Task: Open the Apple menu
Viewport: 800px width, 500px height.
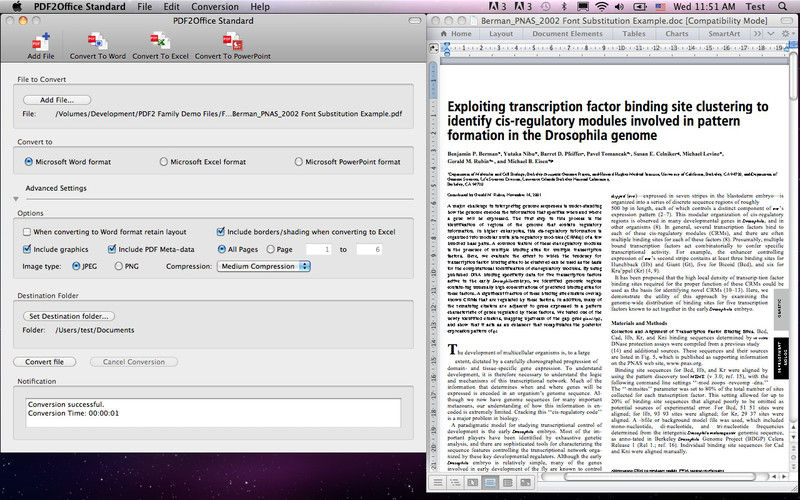Action: [x=16, y=7]
